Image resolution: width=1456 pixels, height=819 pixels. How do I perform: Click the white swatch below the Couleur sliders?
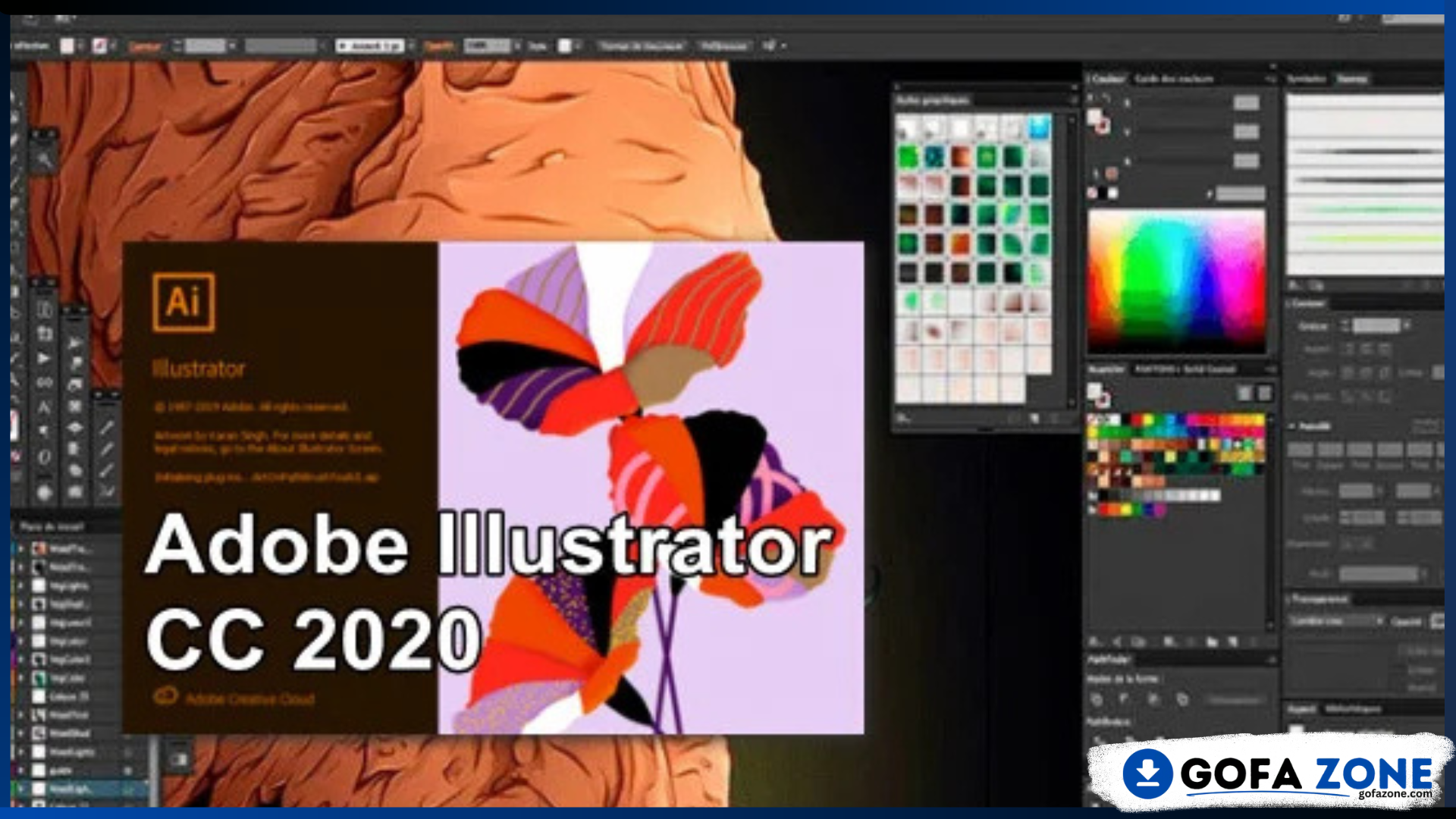coord(1113,193)
